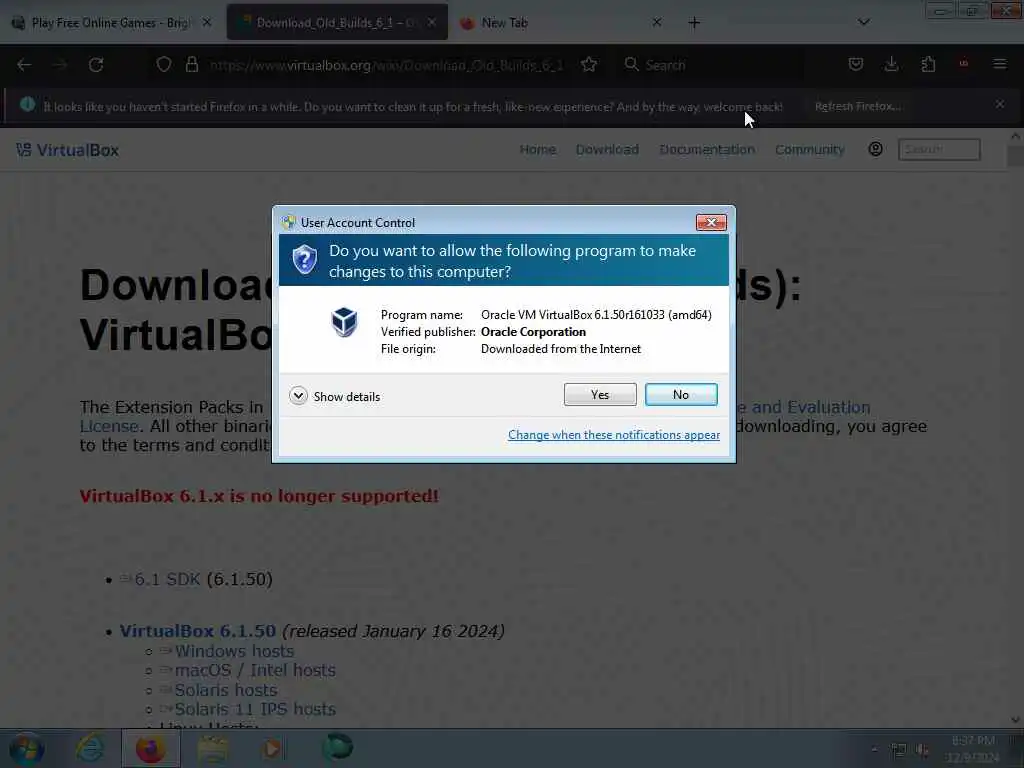This screenshot has height=768, width=1024.
Task: Click the tracking protection shield icon
Action: click(x=164, y=65)
